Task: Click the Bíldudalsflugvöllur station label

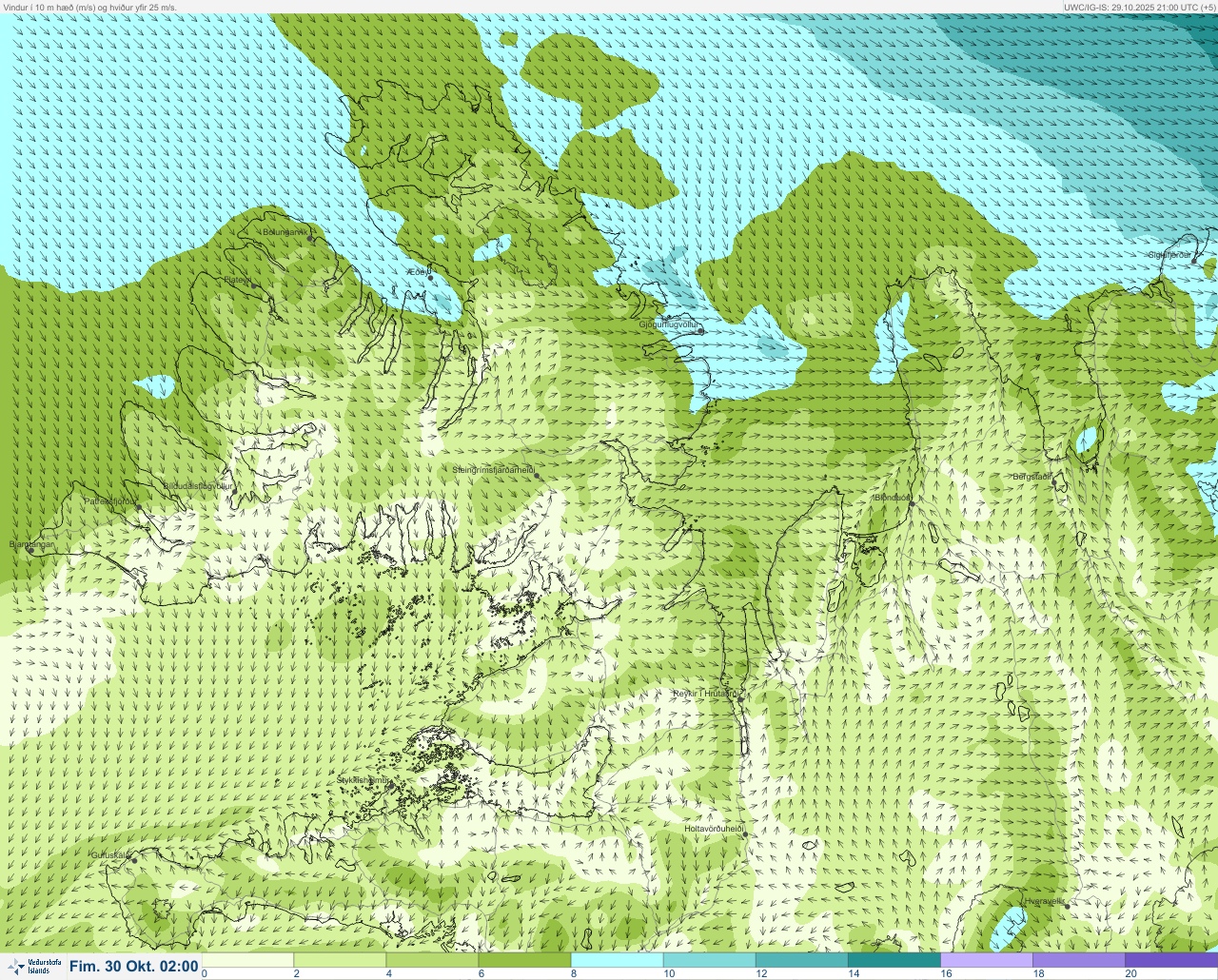Action: coord(197,485)
